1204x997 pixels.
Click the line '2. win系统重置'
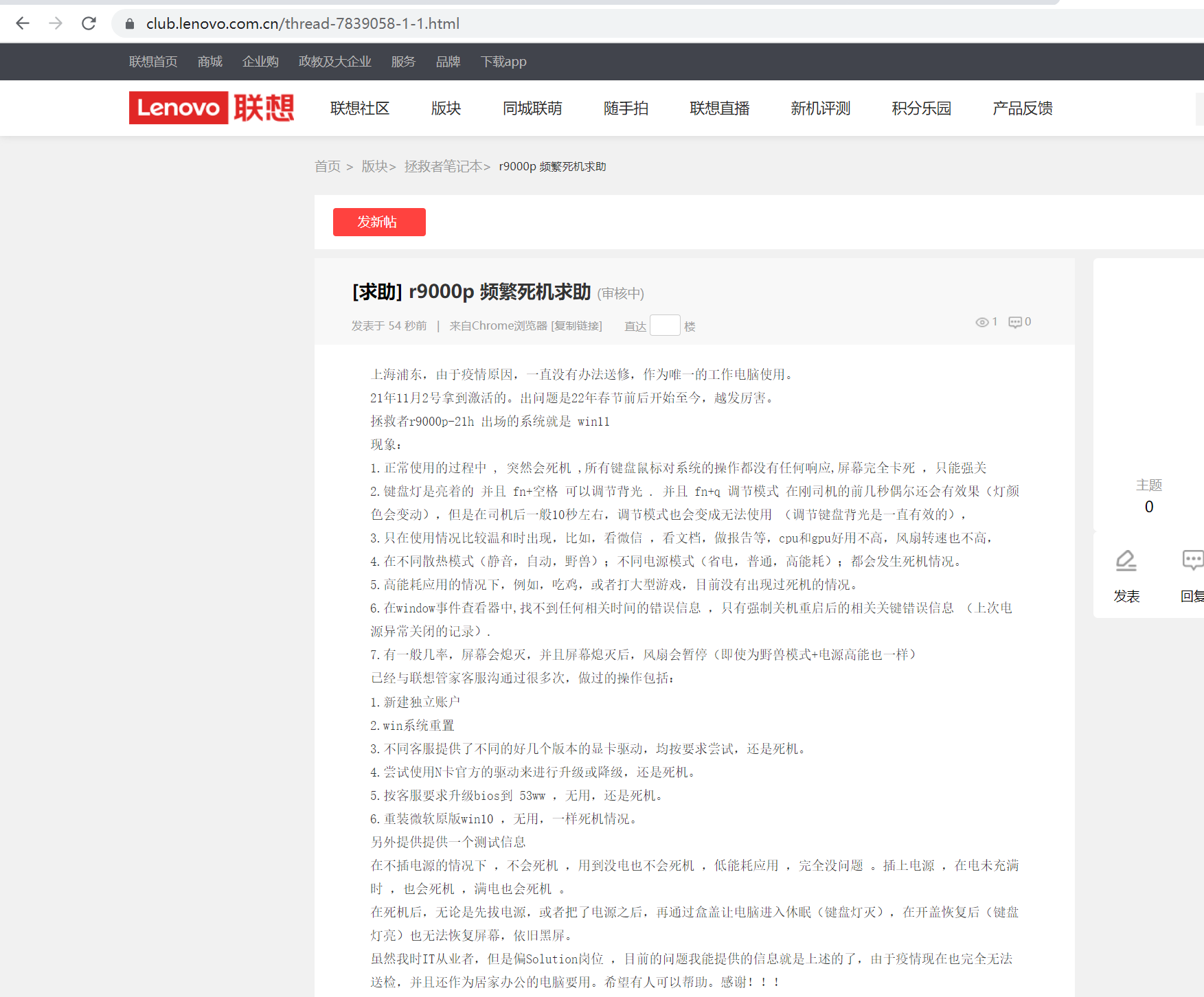[412, 725]
